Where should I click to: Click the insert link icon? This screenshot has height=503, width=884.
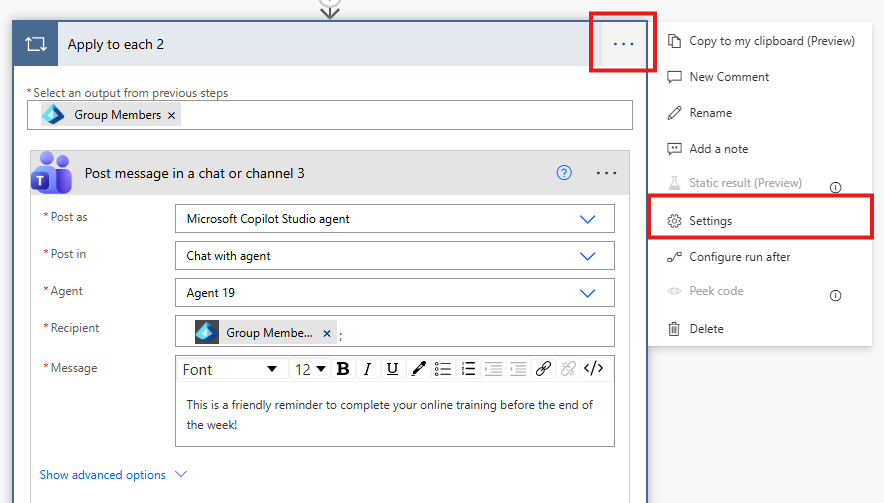click(543, 369)
